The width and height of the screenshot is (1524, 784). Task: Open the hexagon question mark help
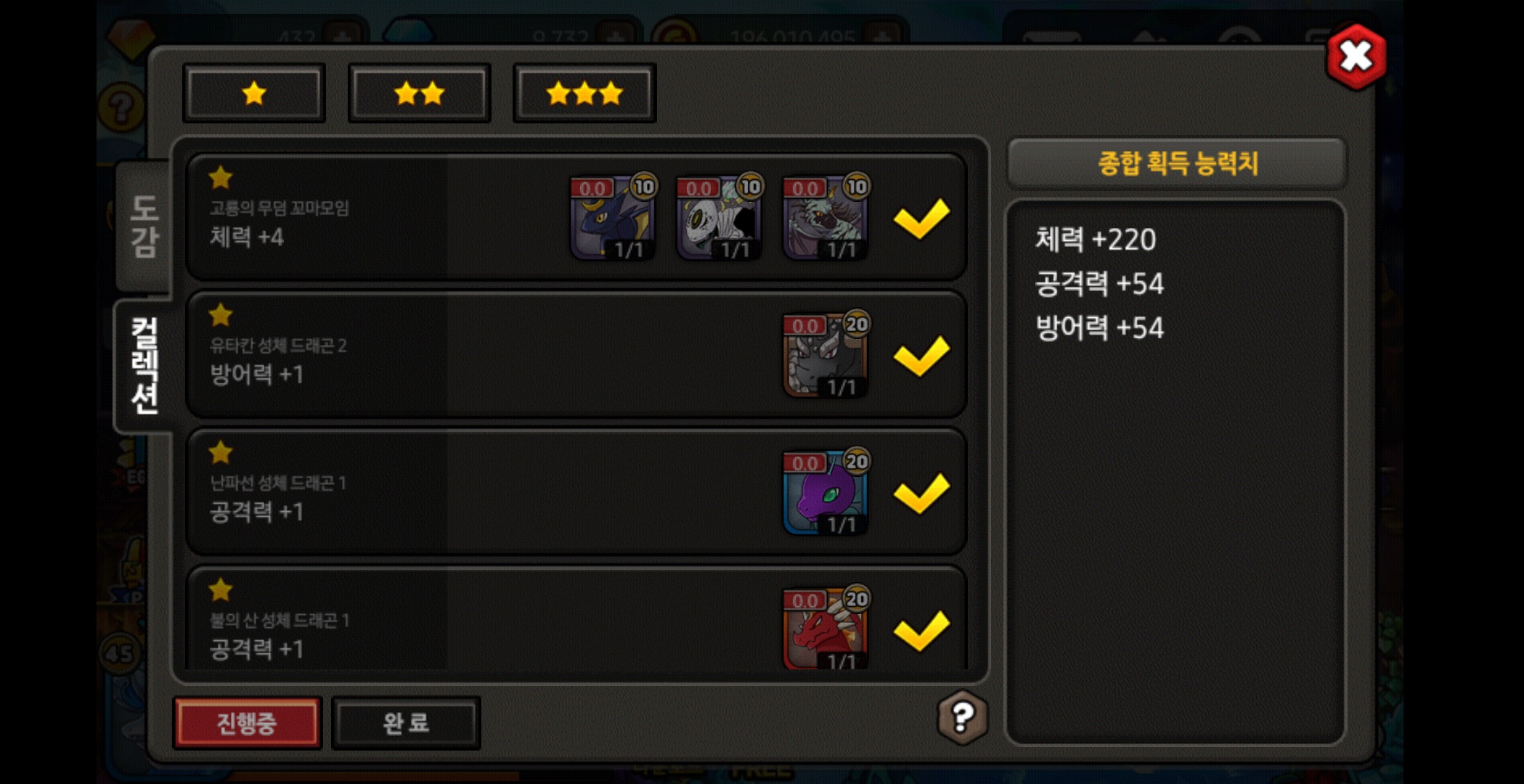962,717
